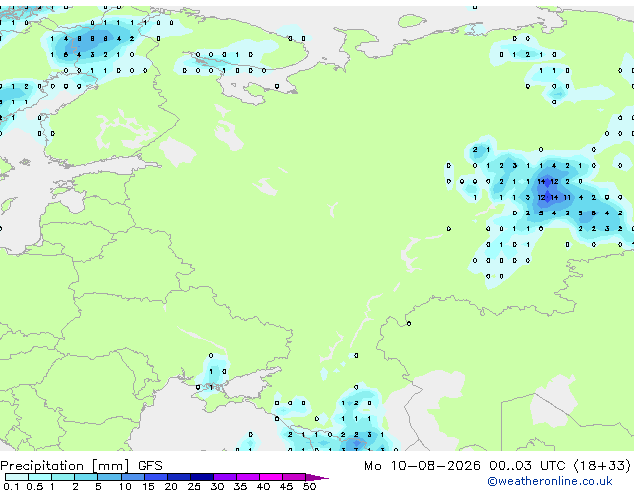Viewport: 634px width, 490px height.
Task: Click the legend arrow tip above 50 mm
Action: (x=317, y=477)
